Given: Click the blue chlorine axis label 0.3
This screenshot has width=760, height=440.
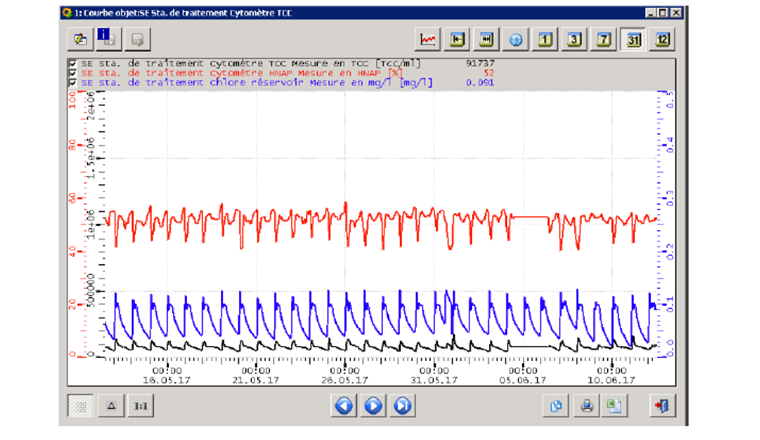Looking at the screenshot, I should [x=670, y=198].
